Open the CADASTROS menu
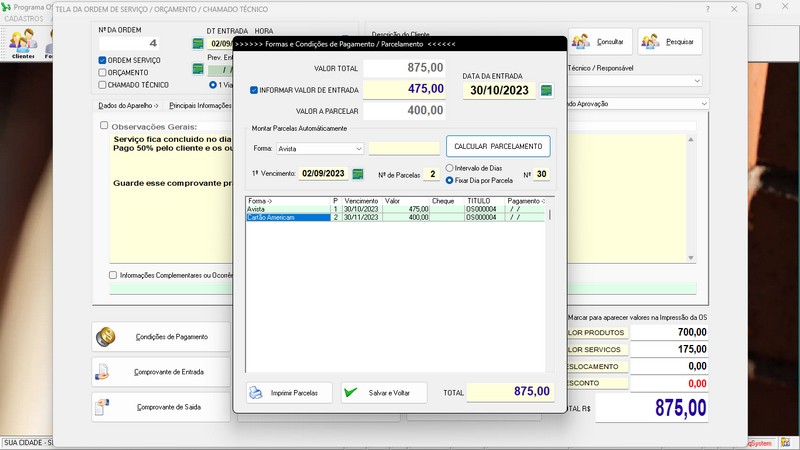The width and height of the screenshot is (800, 450). point(24,19)
